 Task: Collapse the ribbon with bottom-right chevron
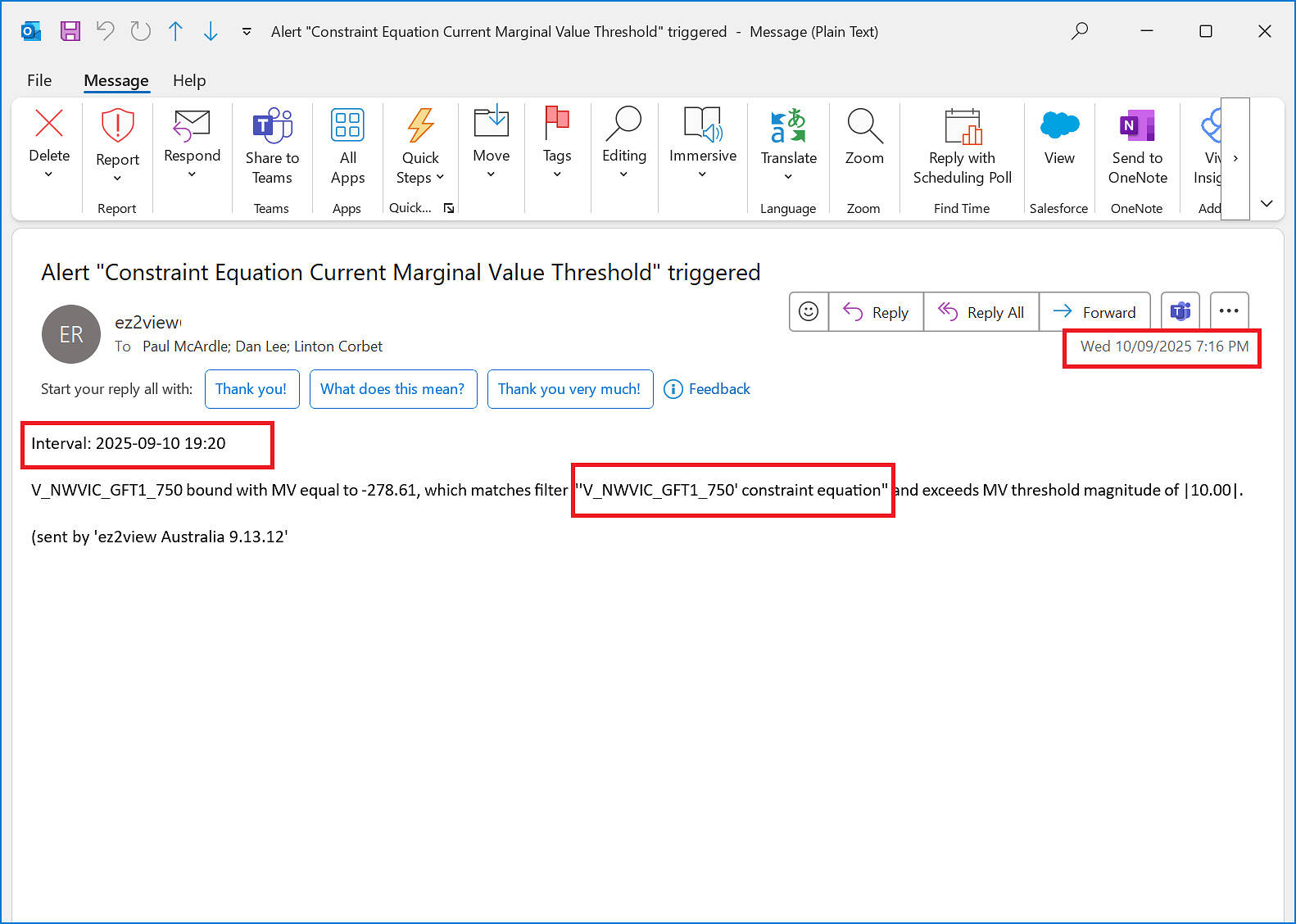[x=1267, y=203]
